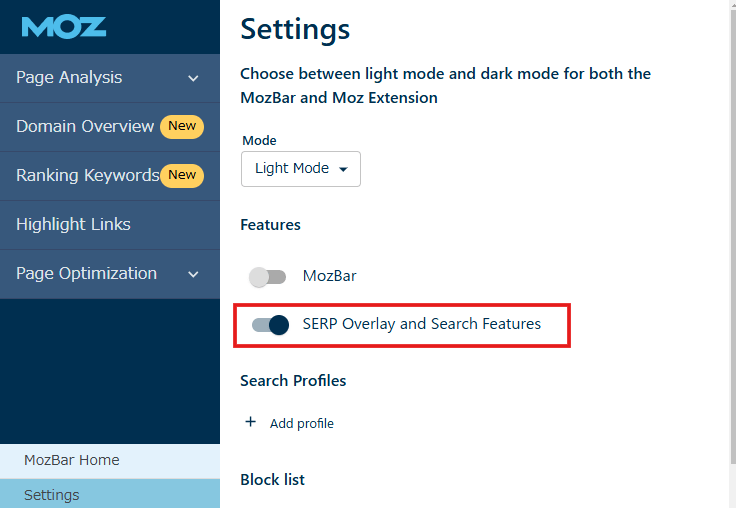Image resolution: width=736 pixels, height=508 pixels.
Task: Go to MozBar Home
Action: pyautogui.click(x=71, y=461)
